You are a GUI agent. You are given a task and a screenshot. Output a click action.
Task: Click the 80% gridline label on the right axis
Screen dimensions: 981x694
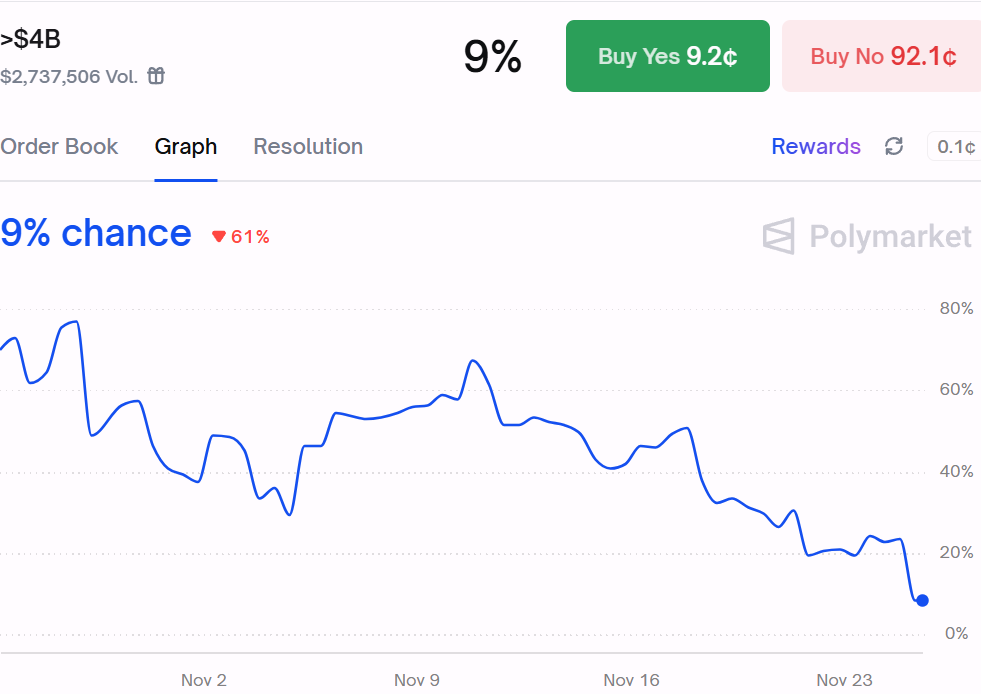pyautogui.click(x=955, y=308)
